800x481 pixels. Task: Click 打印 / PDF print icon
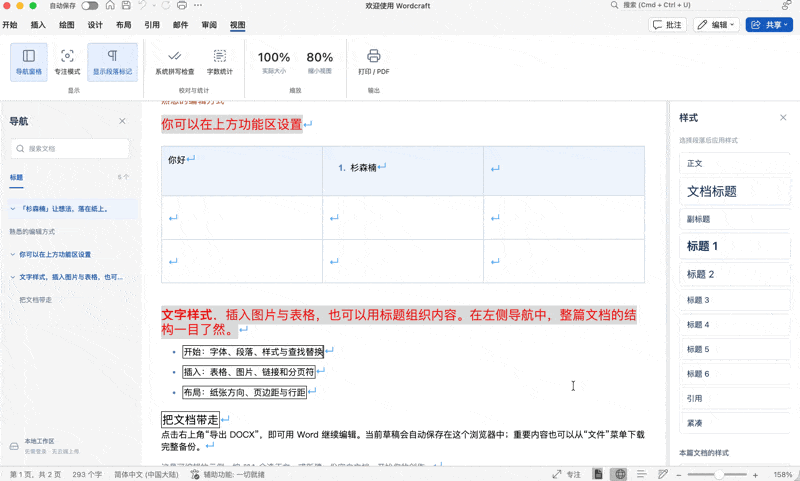coord(373,62)
